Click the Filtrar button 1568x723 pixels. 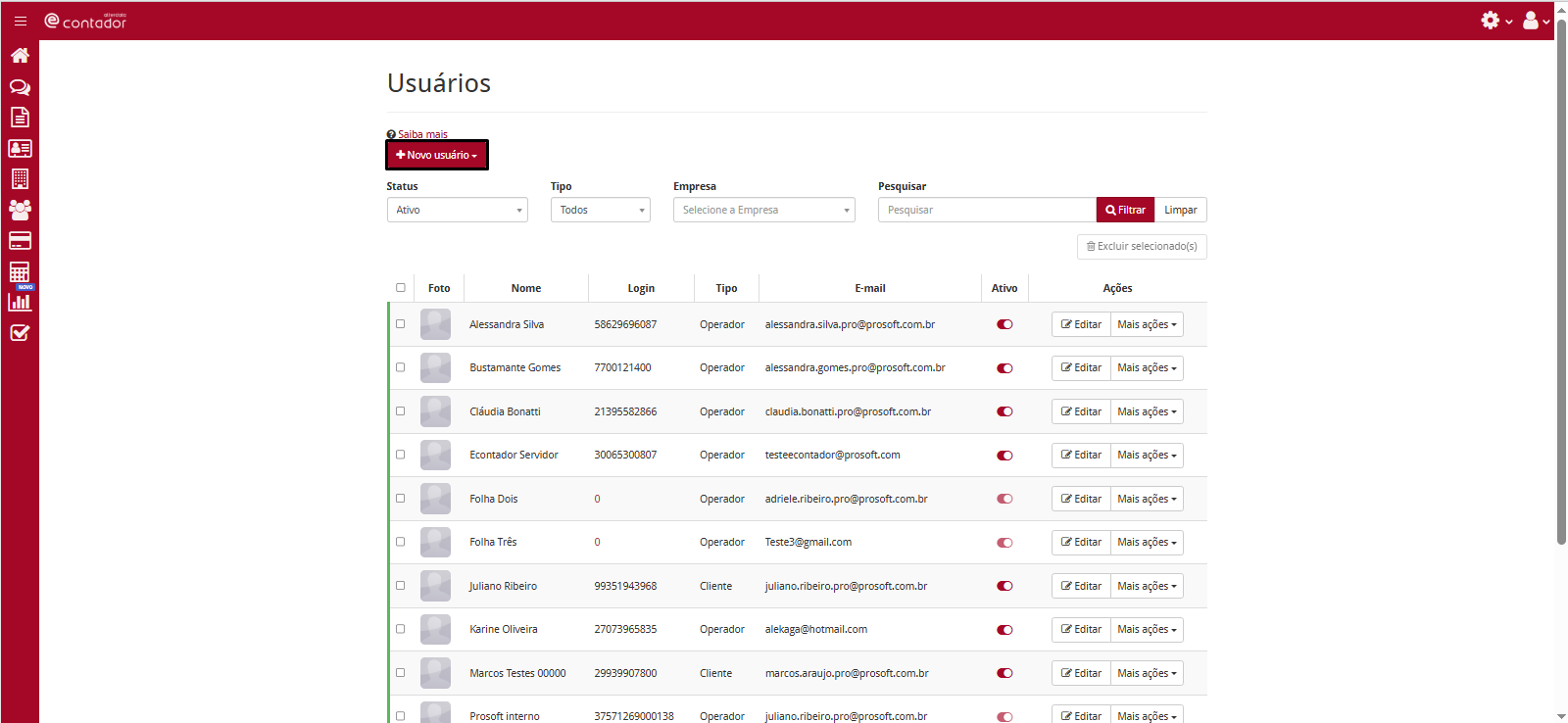[x=1125, y=210]
